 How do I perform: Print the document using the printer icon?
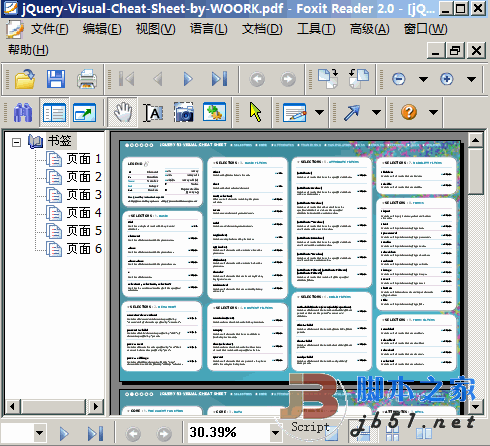(x=87, y=79)
